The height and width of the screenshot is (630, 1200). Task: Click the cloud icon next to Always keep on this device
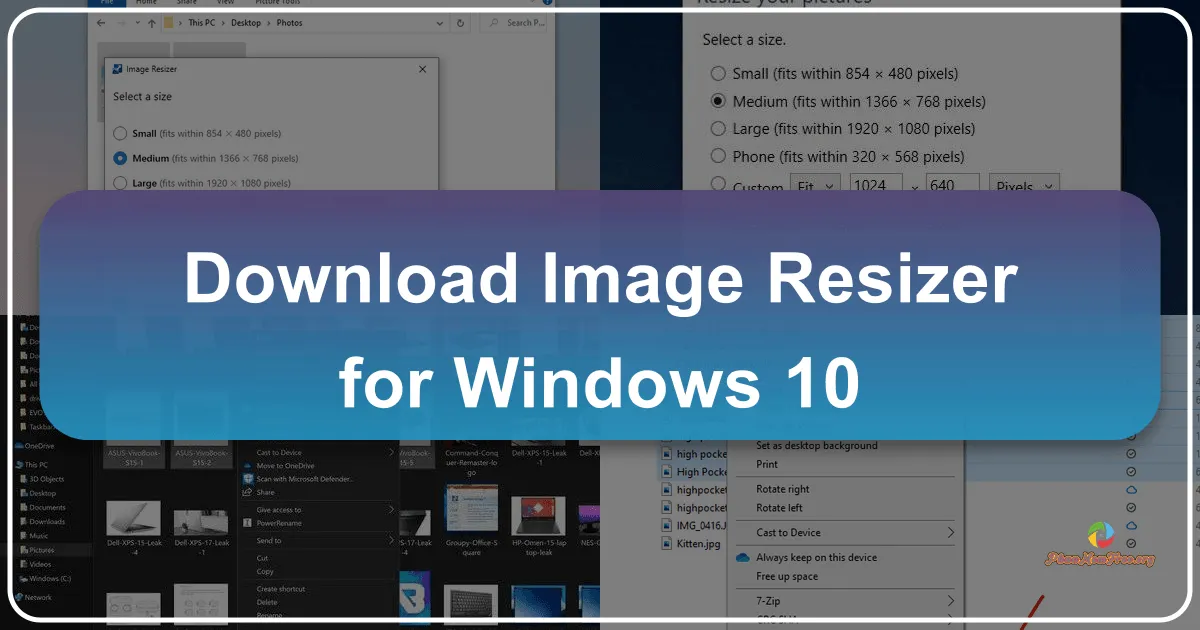[x=740, y=557]
